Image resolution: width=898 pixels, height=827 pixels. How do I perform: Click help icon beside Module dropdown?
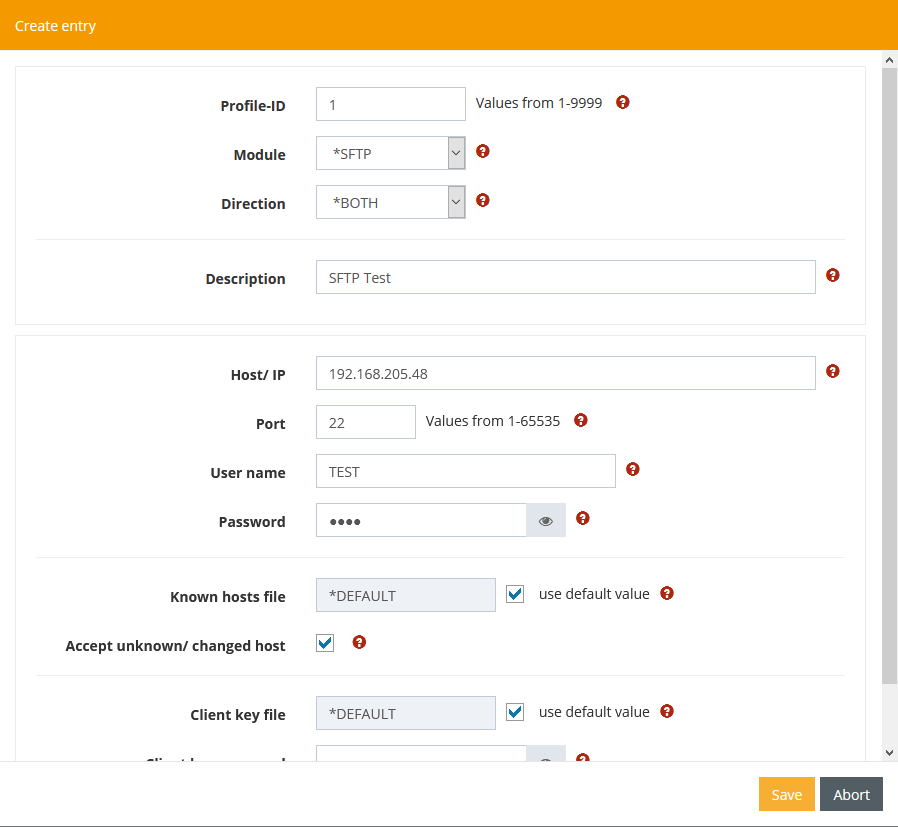(483, 151)
